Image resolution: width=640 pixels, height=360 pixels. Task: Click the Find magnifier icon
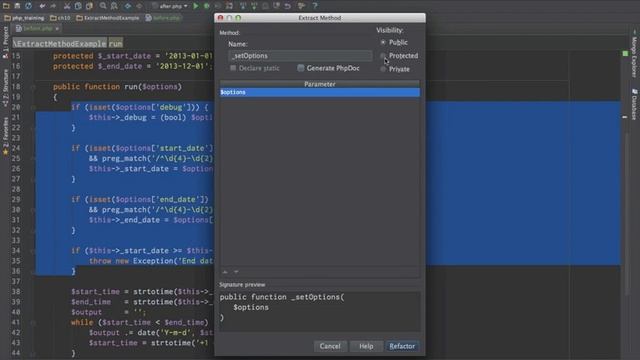point(103,6)
